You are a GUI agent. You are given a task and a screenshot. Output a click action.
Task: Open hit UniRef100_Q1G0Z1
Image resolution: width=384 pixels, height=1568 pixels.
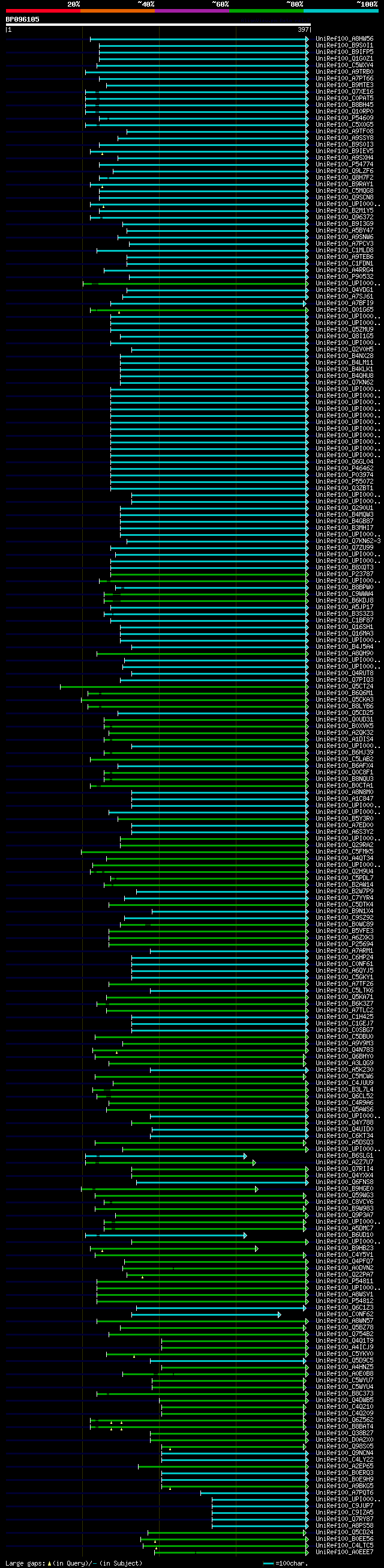(x=344, y=59)
